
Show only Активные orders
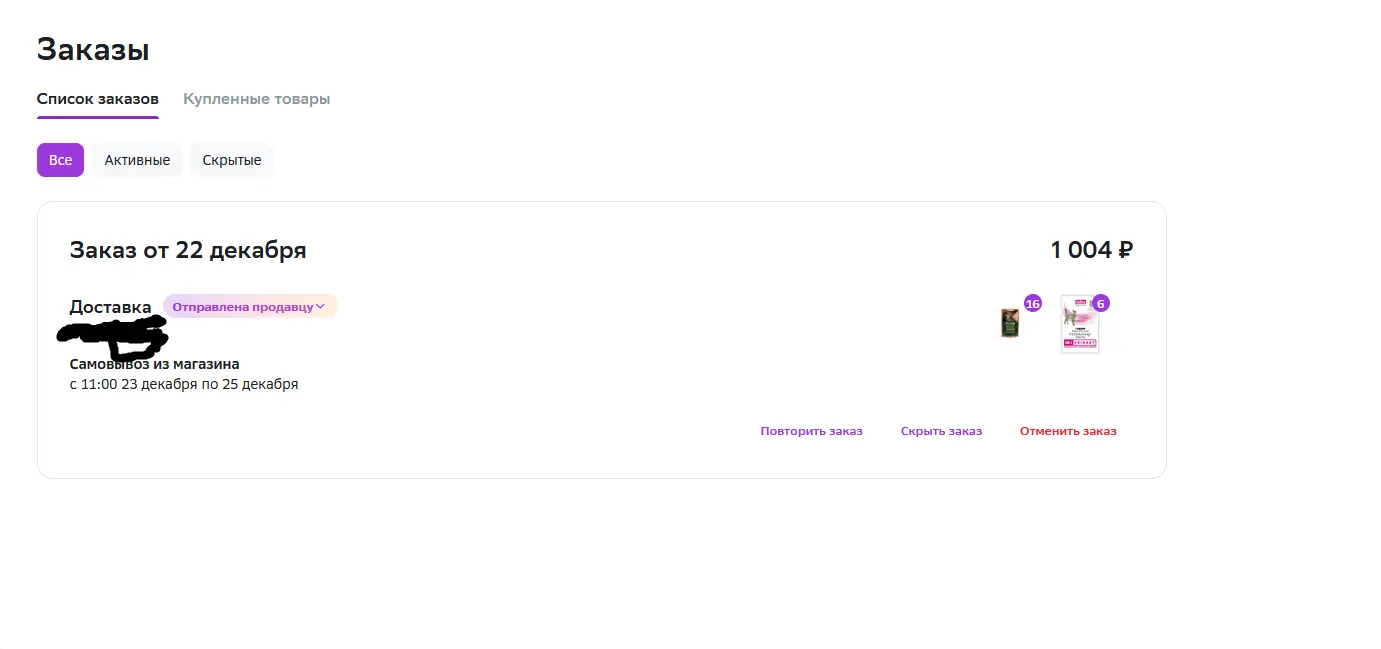[x=137, y=160]
